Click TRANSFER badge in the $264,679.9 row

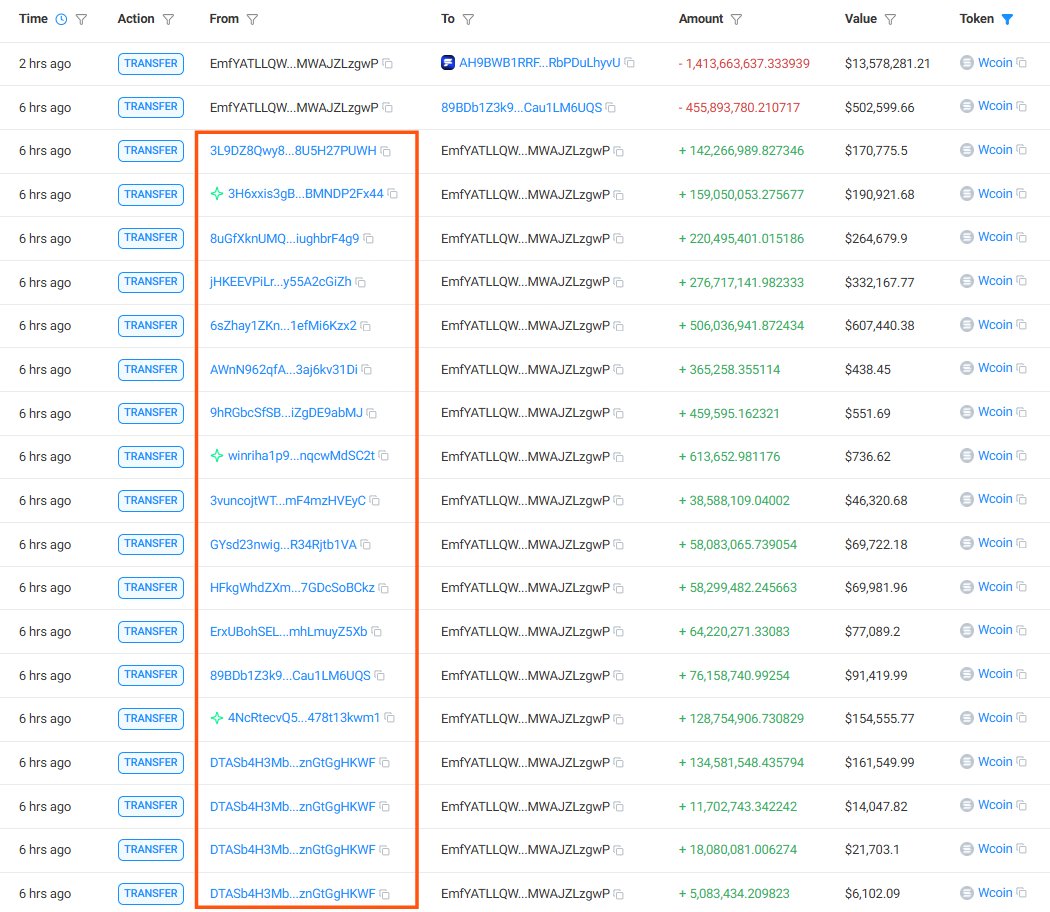pos(151,238)
